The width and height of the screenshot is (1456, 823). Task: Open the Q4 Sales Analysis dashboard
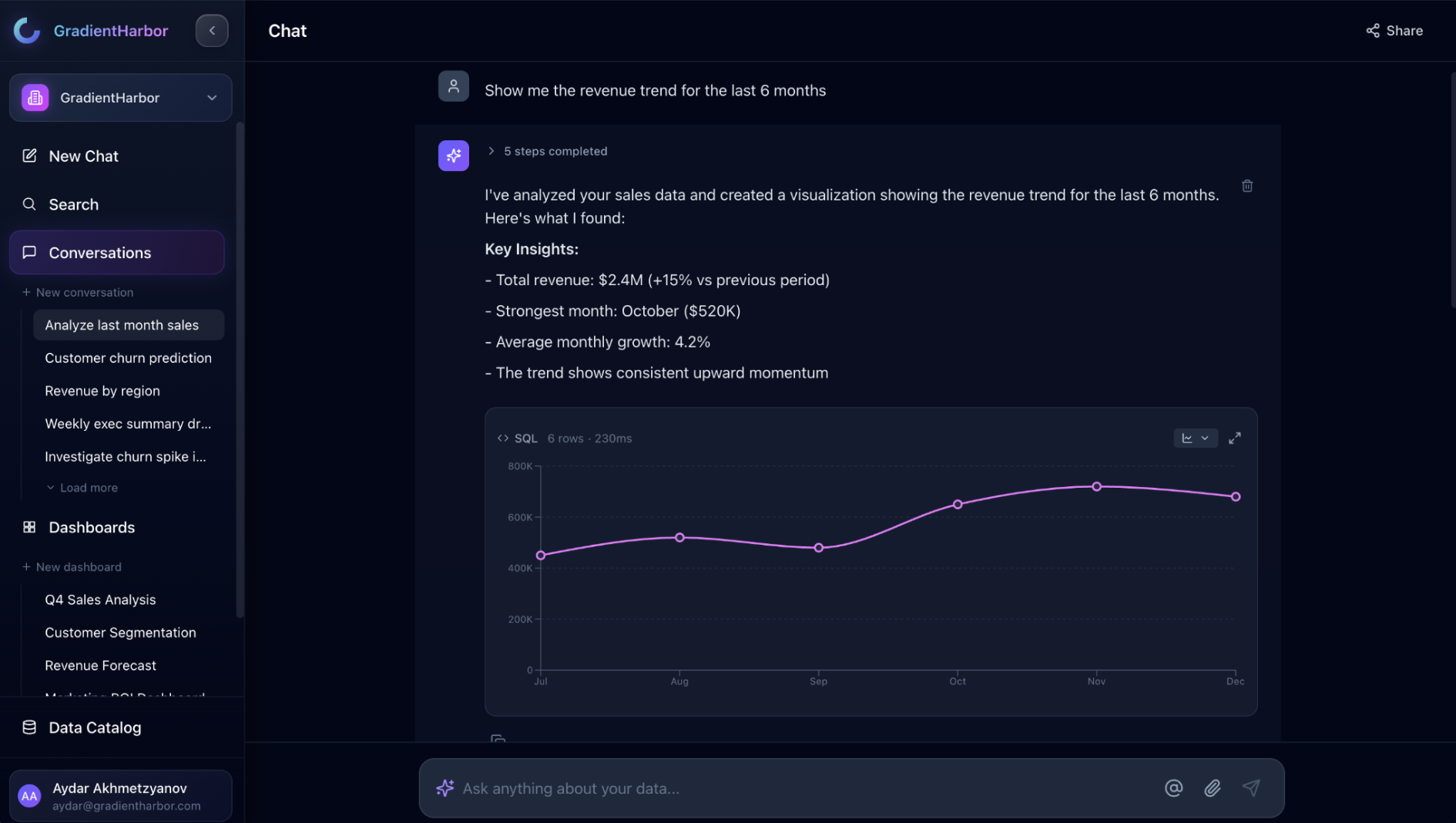100,600
